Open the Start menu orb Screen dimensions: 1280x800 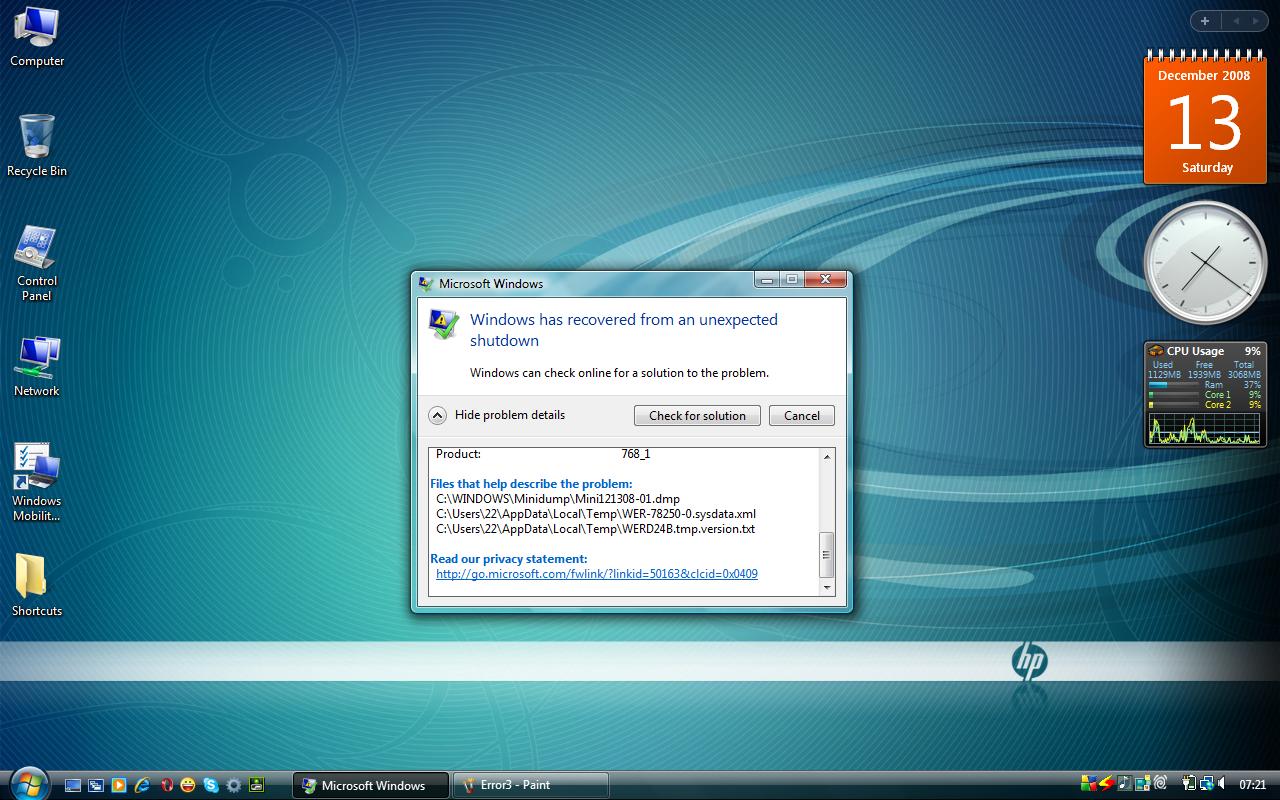point(27,783)
